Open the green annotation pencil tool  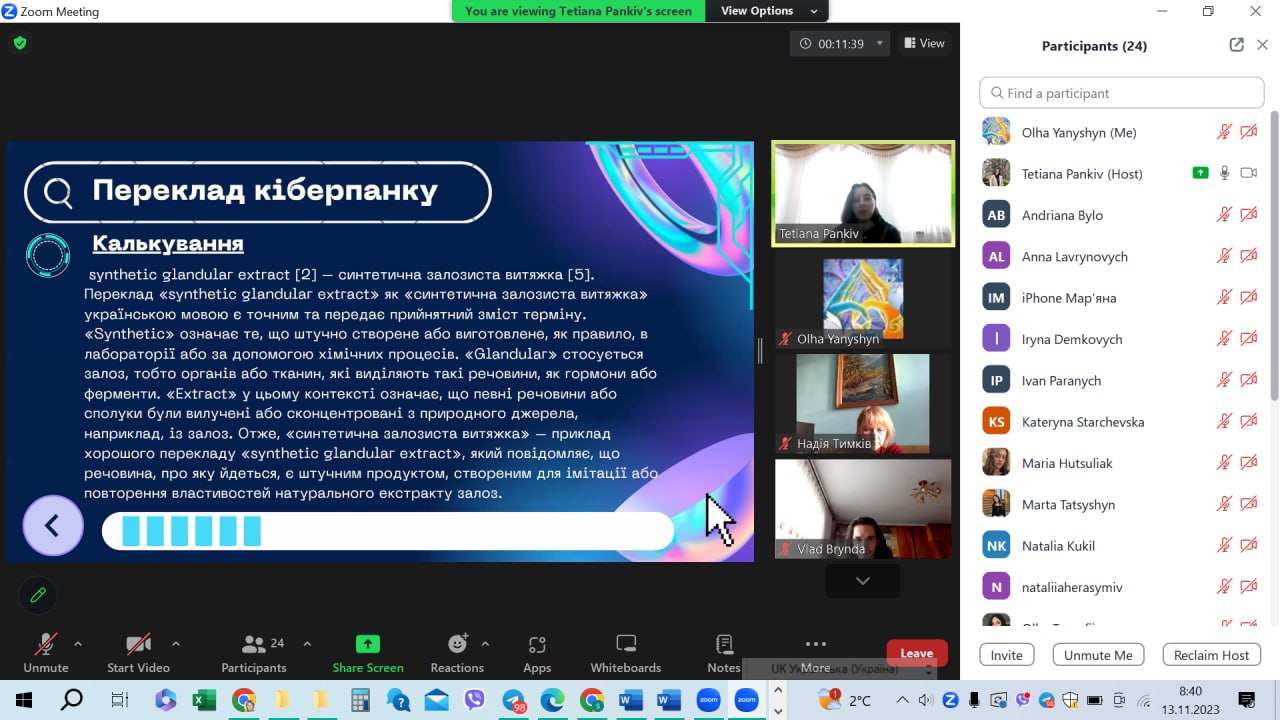coord(38,595)
